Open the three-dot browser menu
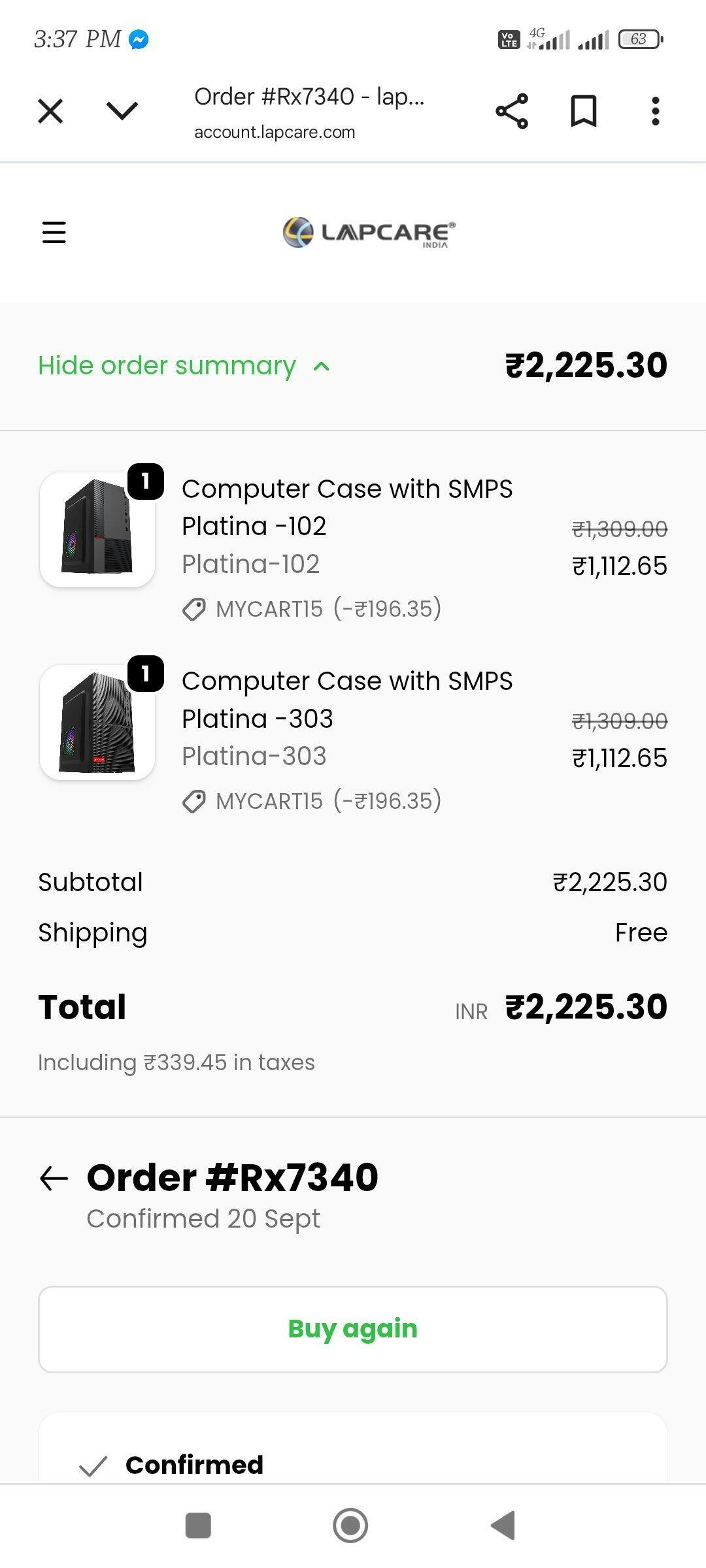This screenshot has width=706, height=1568. [x=655, y=111]
